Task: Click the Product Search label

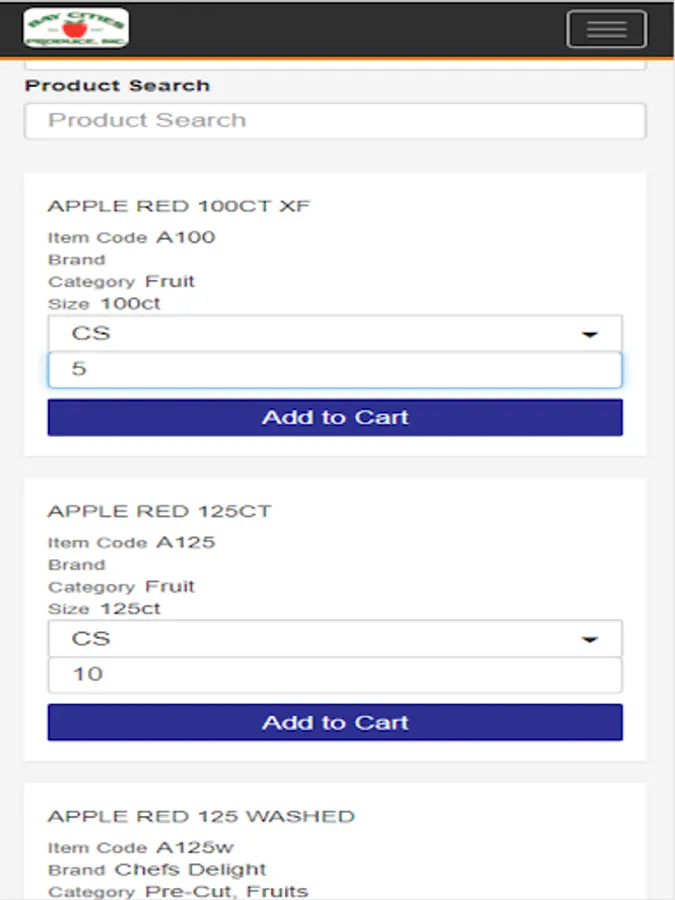Action: click(x=117, y=86)
